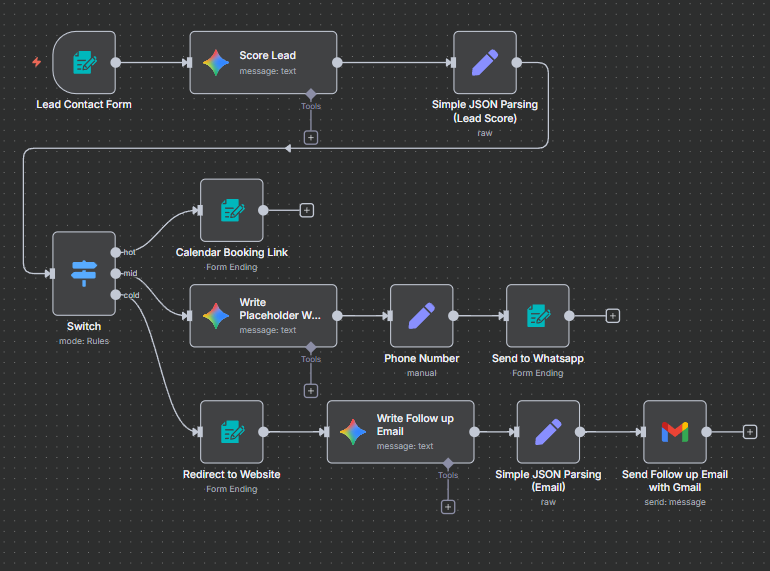The image size is (770, 571).
Task: Select the Write Placeholder AI node
Action: 263,316
